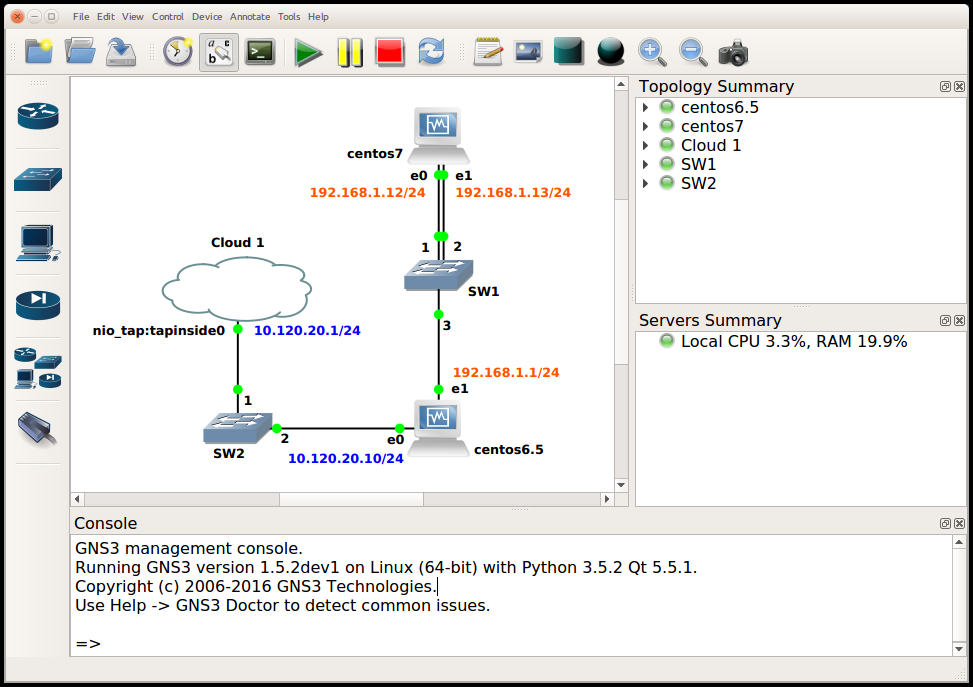The image size is (973, 687).
Task: Open the View menu
Action: pyautogui.click(x=133, y=17)
